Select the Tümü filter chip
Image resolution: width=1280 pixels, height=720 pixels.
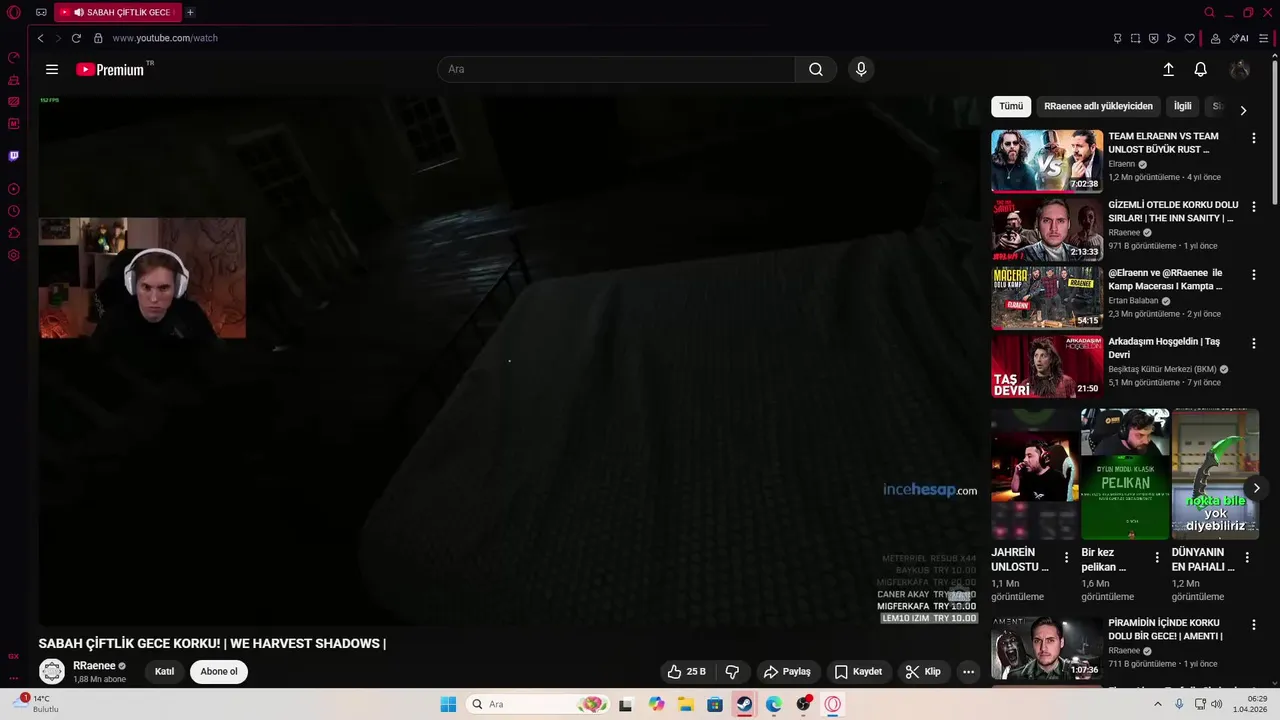1011,106
